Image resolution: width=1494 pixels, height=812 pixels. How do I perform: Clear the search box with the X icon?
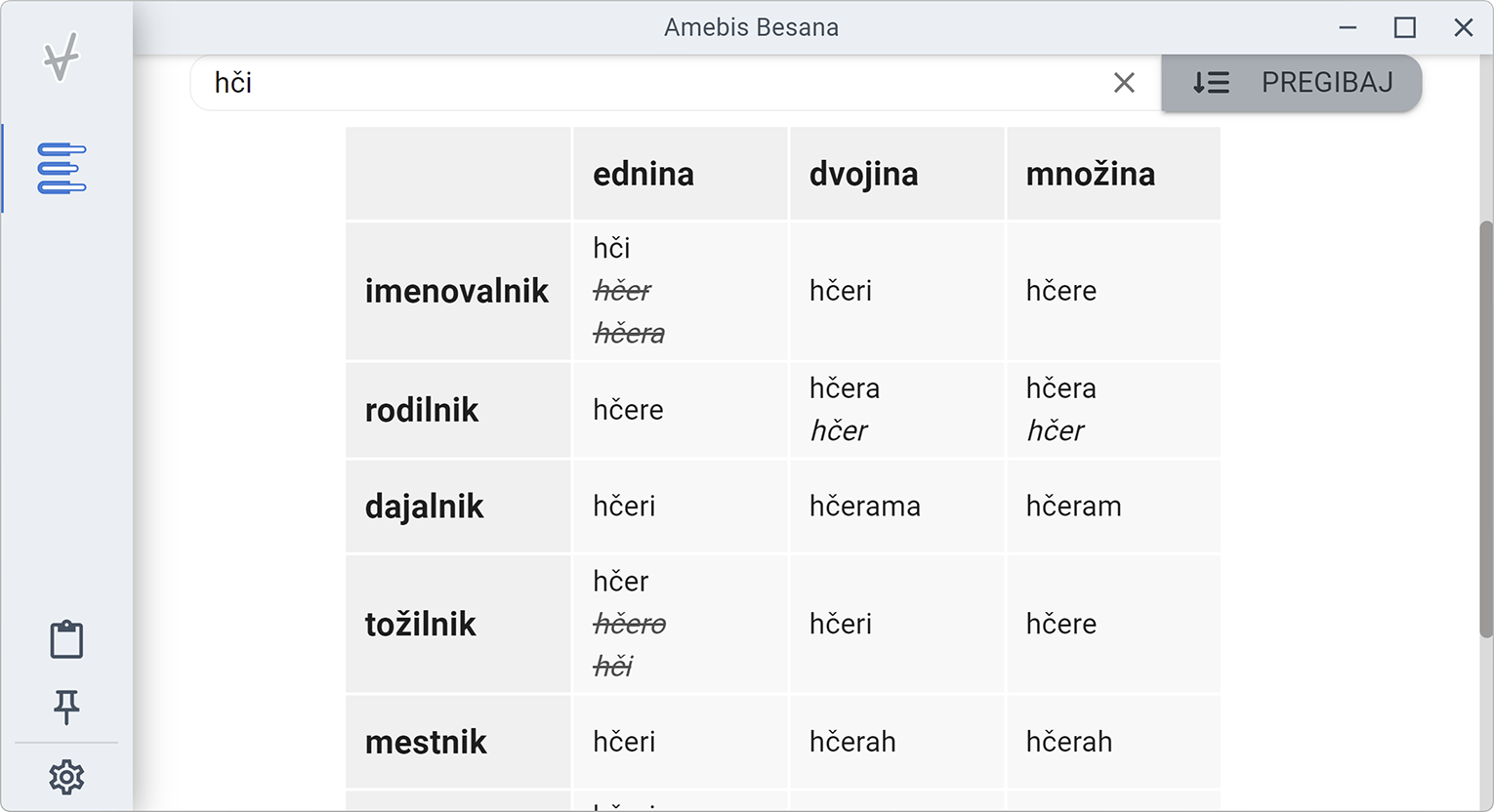pos(1124,83)
